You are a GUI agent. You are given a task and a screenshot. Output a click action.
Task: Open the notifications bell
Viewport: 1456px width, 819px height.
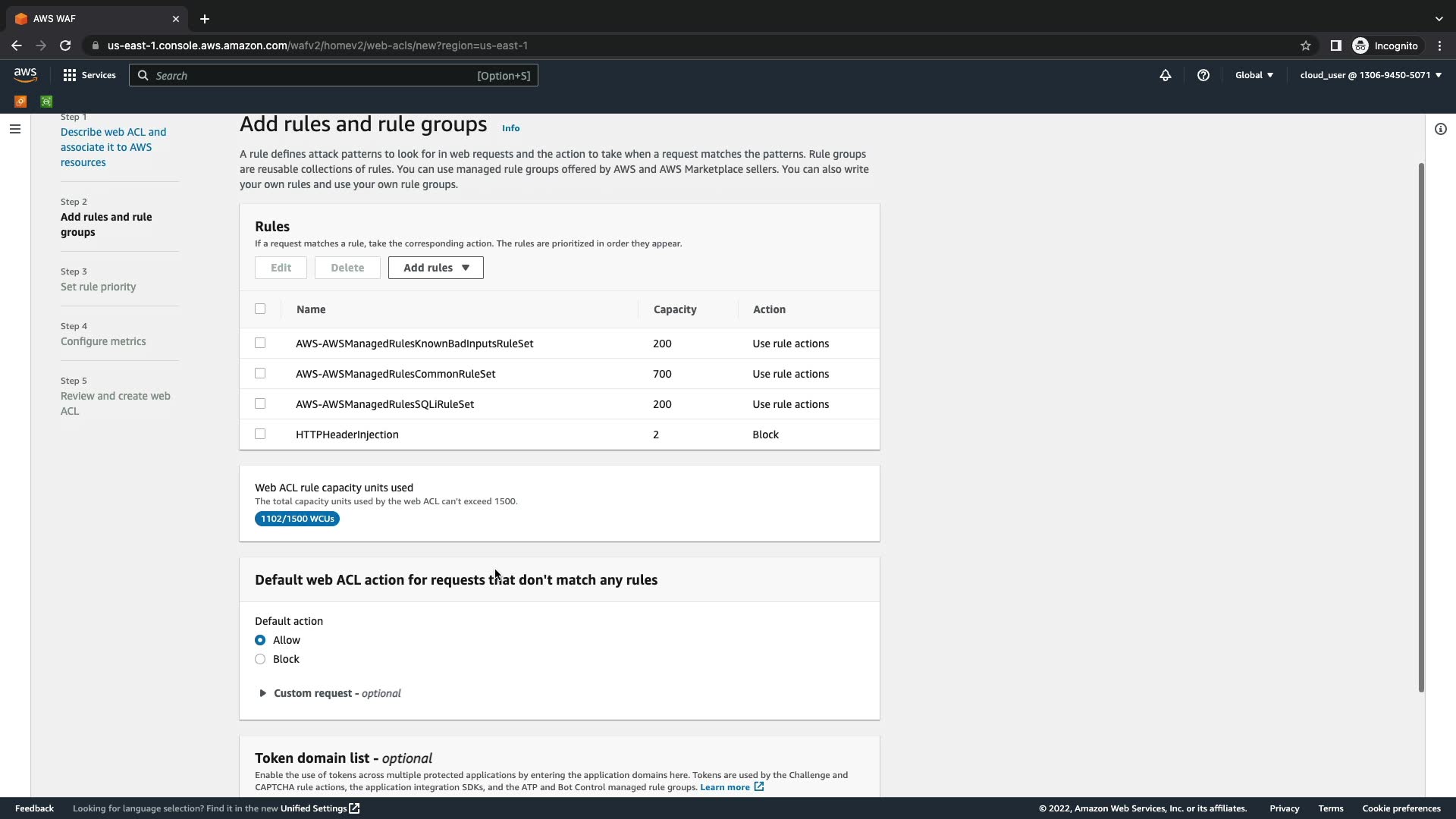1165,75
